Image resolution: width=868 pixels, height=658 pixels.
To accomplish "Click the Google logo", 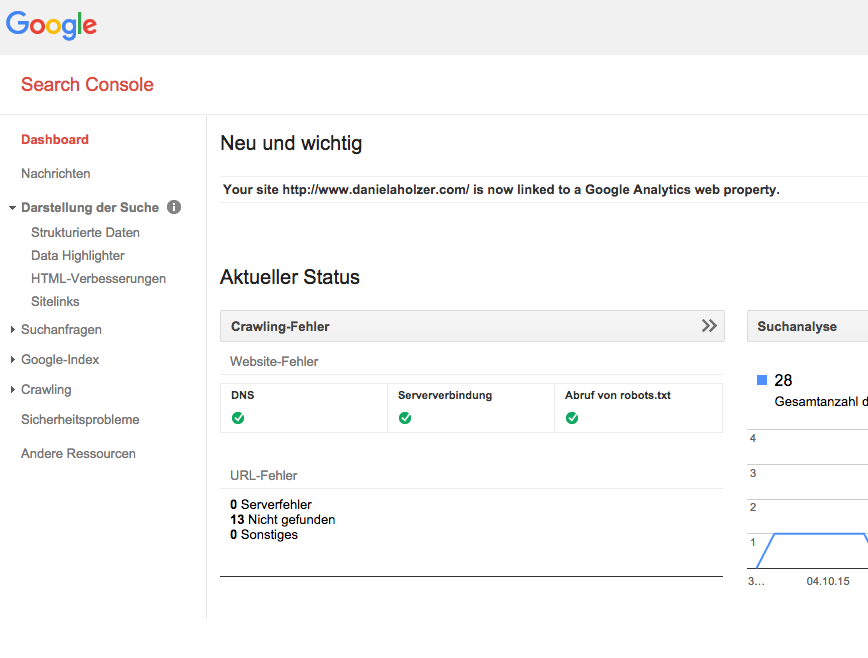I will (51, 25).
